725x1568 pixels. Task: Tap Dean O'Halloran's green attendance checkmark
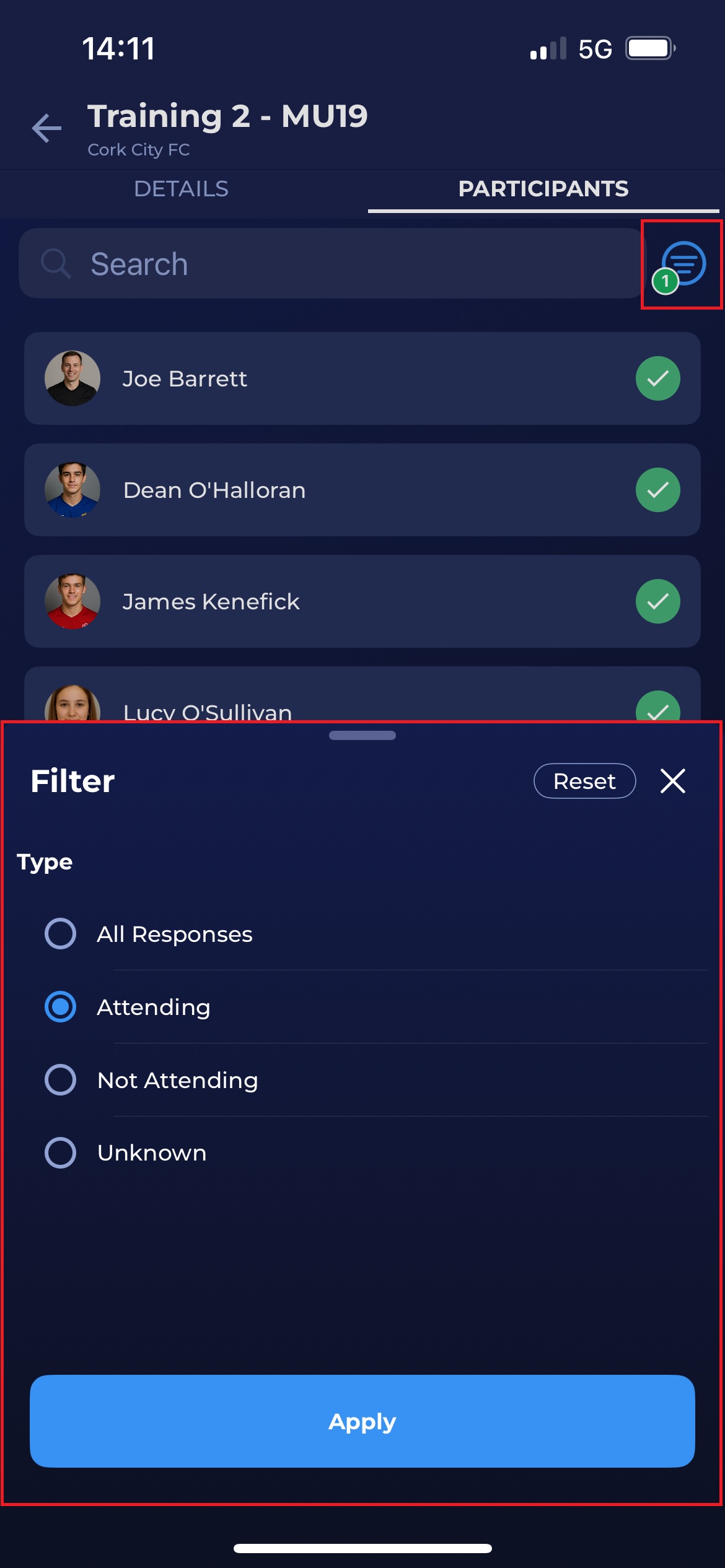coord(657,490)
